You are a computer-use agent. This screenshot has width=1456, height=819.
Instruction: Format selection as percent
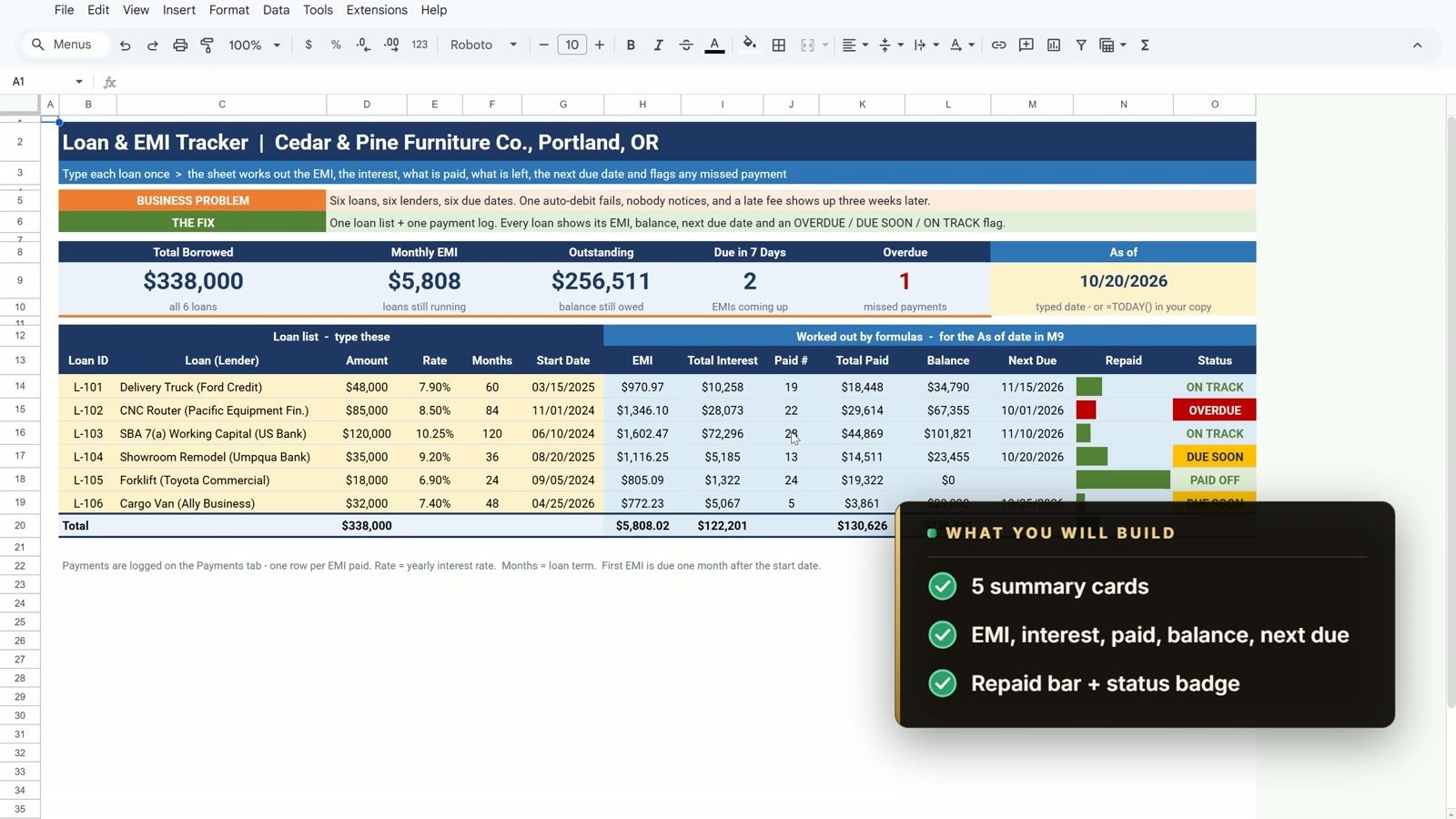click(x=336, y=45)
